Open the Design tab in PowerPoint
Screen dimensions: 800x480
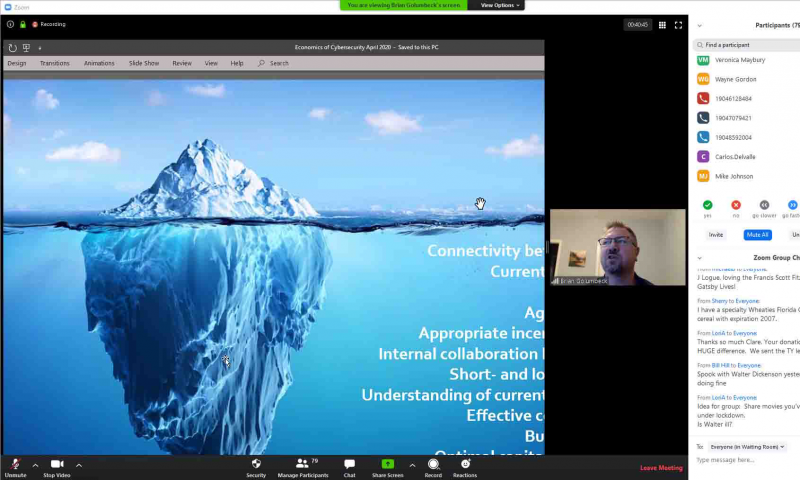point(17,63)
